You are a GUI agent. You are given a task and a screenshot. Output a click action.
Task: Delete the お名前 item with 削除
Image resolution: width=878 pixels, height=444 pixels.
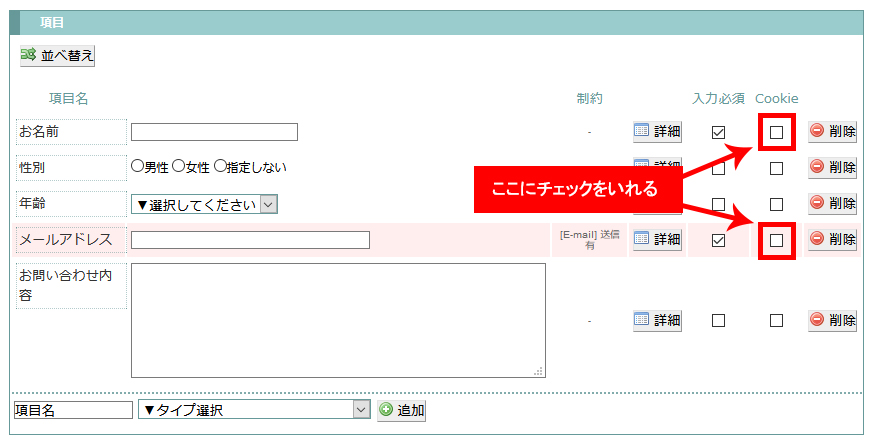pos(832,132)
